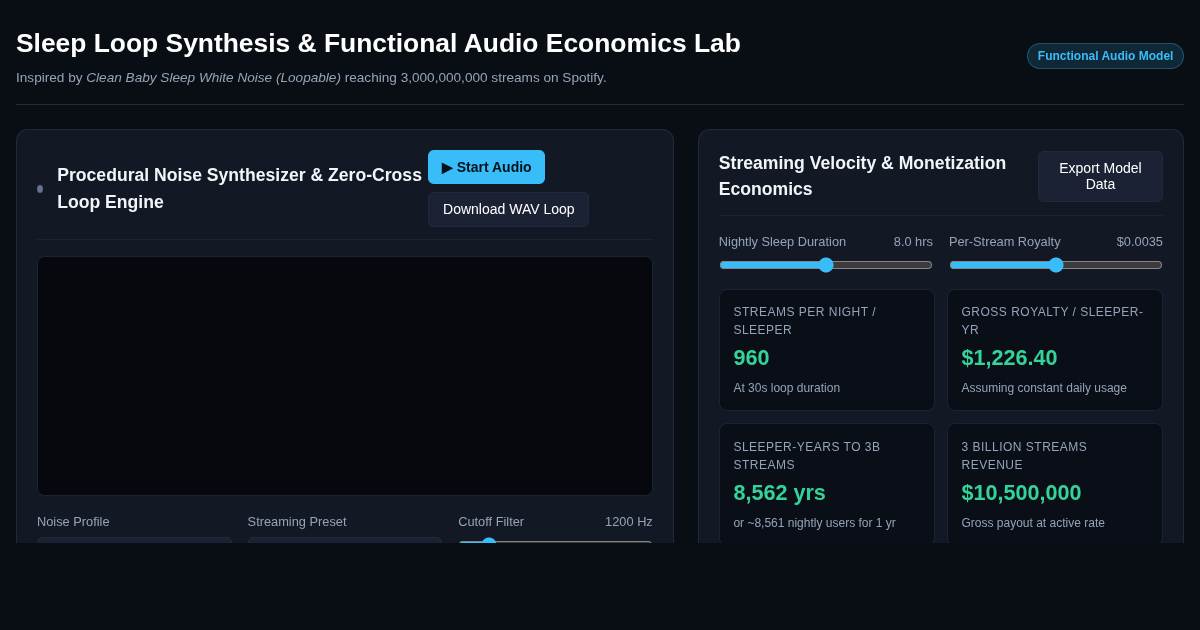Click the Procedural Noise Synthesizer heading
The height and width of the screenshot is (630, 1200).
(x=240, y=189)
